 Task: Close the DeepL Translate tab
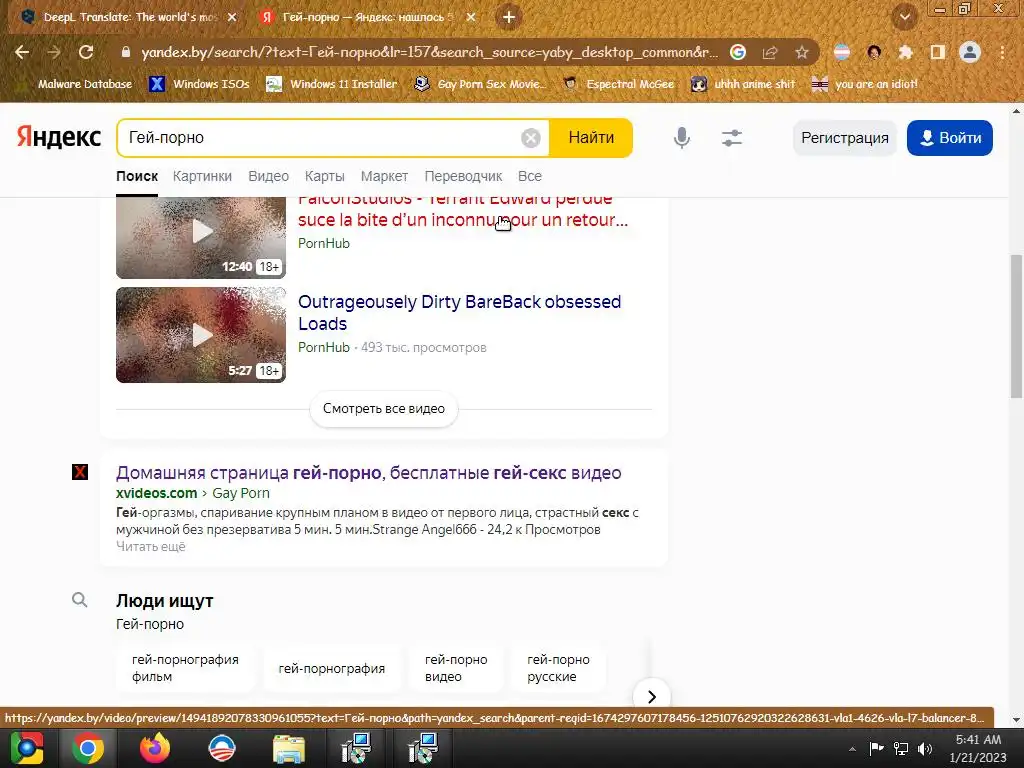coord(232,18)
